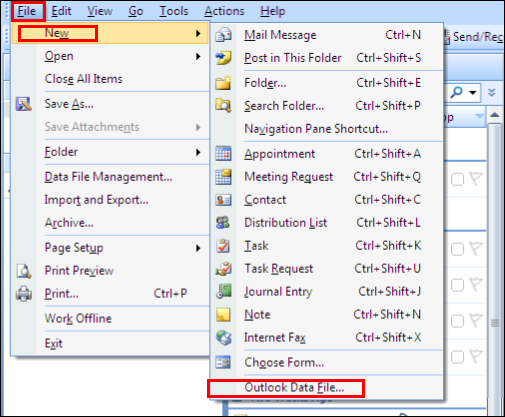Select Outlook Data File... entry

(x=294, y=388)
